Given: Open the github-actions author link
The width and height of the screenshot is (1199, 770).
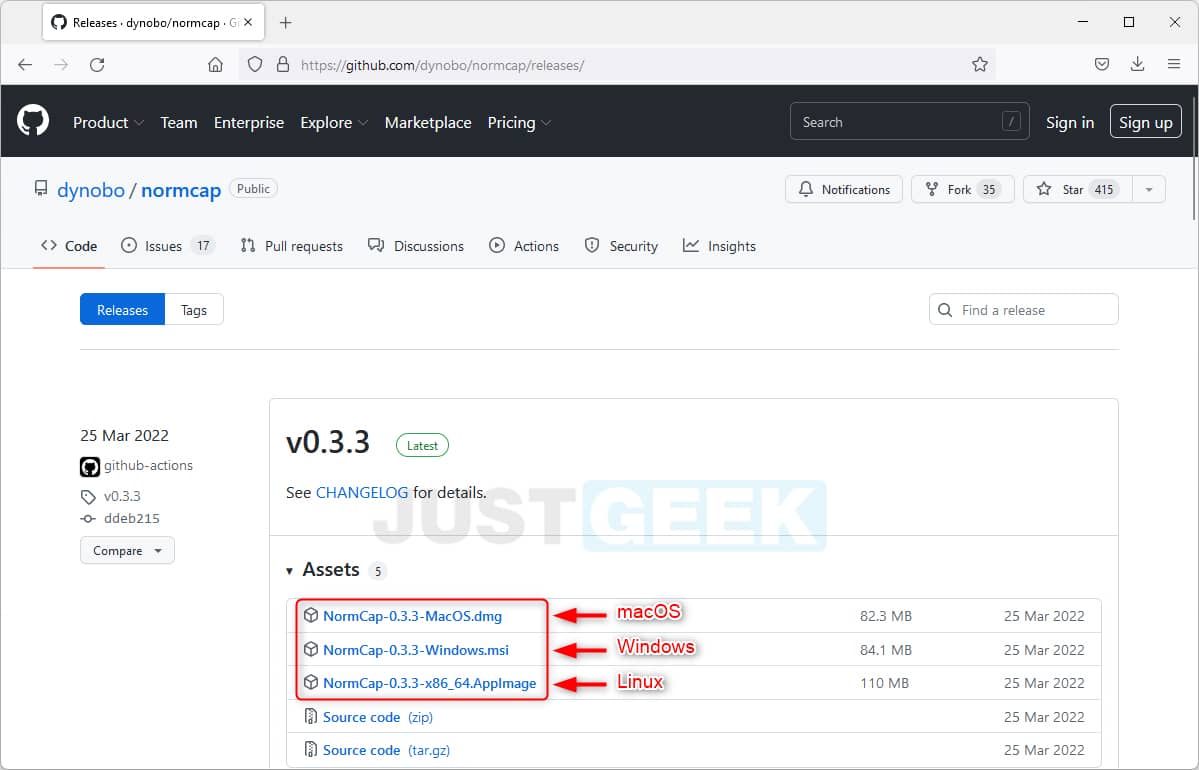Looking at the screenshot, I should pyautogui.click(x=148, y=465).
